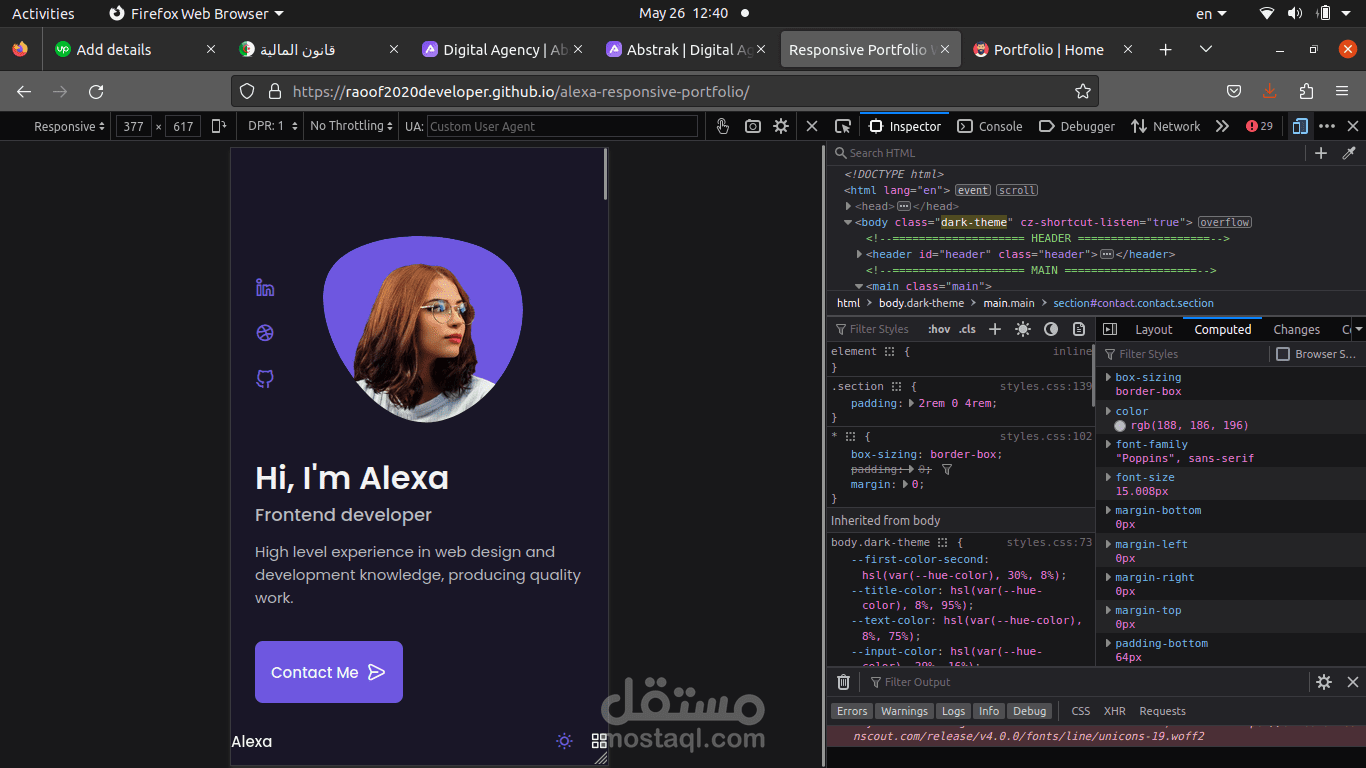Image resolution: width=1366 pixels, height=768 pixels.
Task: Switch to the Debugger tab
Action: tap(1077, 126)
